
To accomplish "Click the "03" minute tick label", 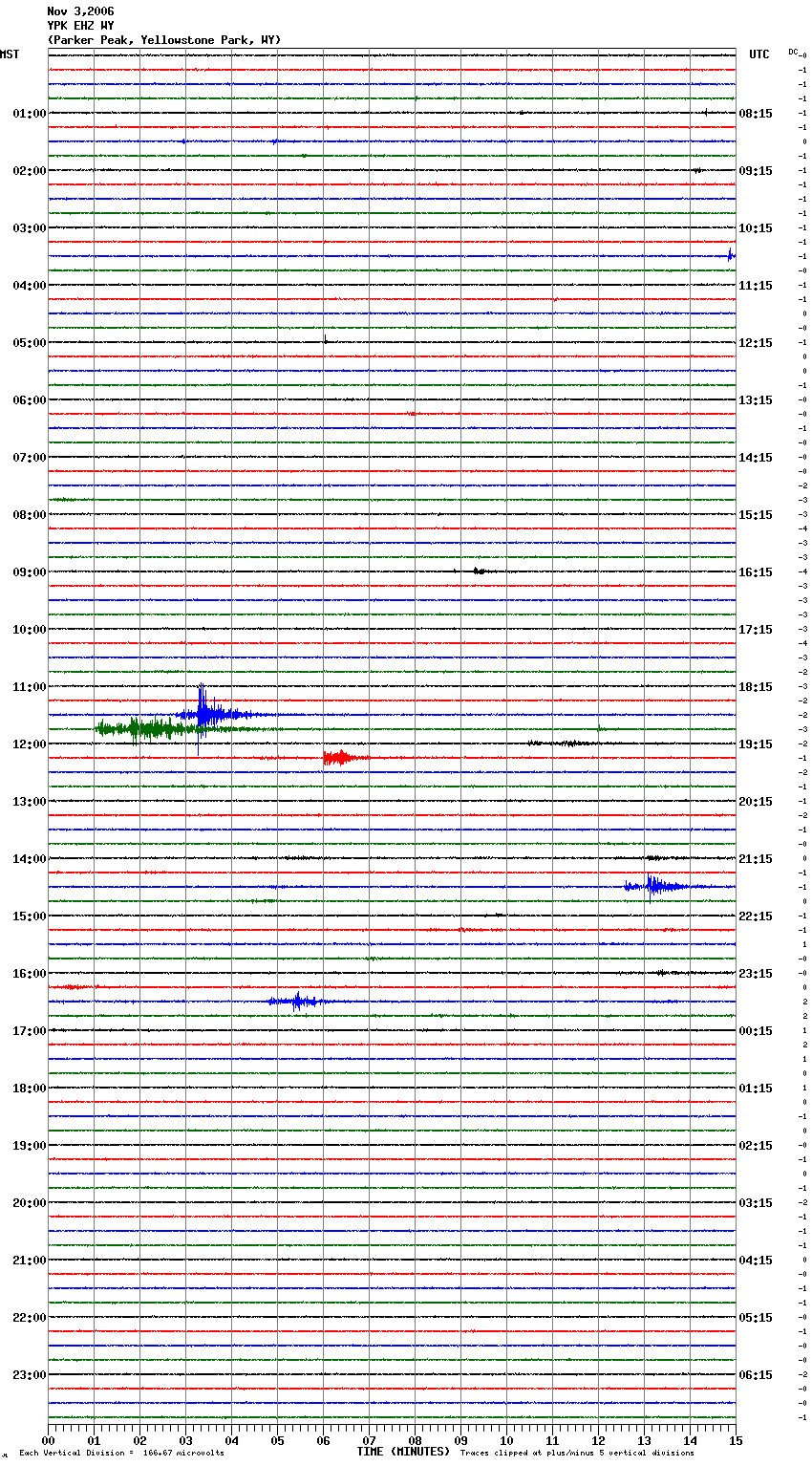I will [x=186, y=1440].
